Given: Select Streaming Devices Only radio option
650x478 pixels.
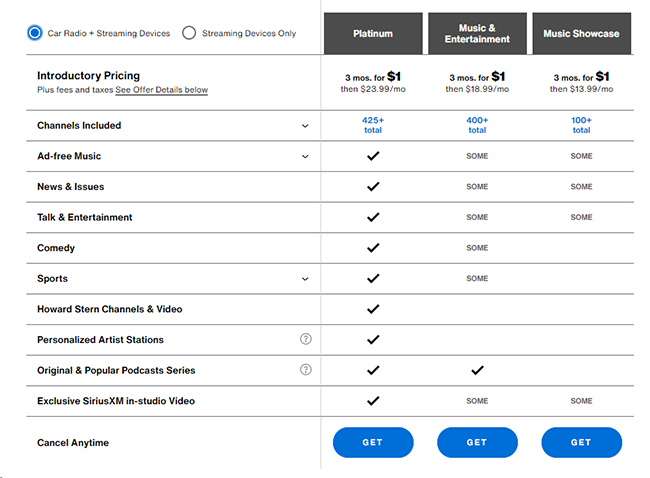Looking at the screenshot, I should click(x=189, y=33).
